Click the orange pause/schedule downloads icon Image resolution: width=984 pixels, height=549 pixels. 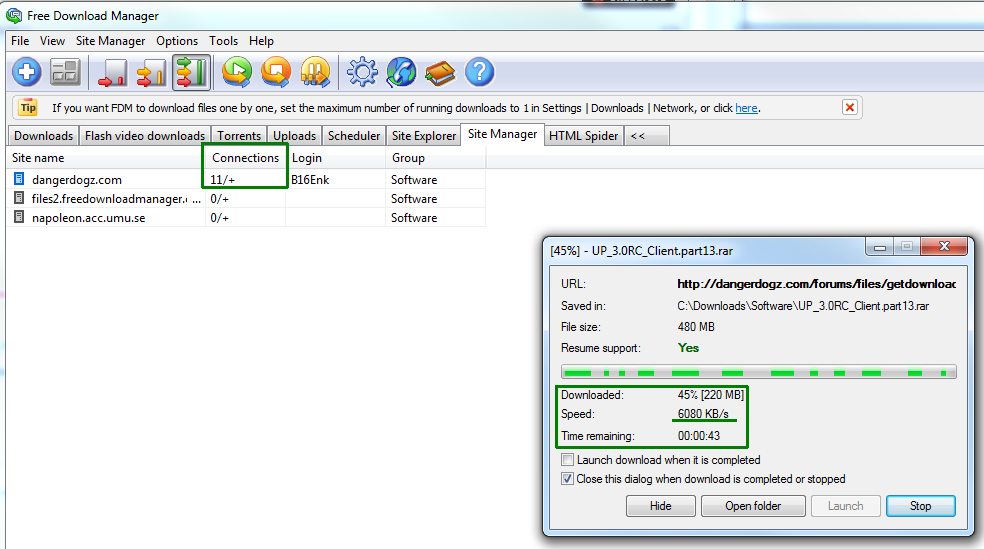315,72
